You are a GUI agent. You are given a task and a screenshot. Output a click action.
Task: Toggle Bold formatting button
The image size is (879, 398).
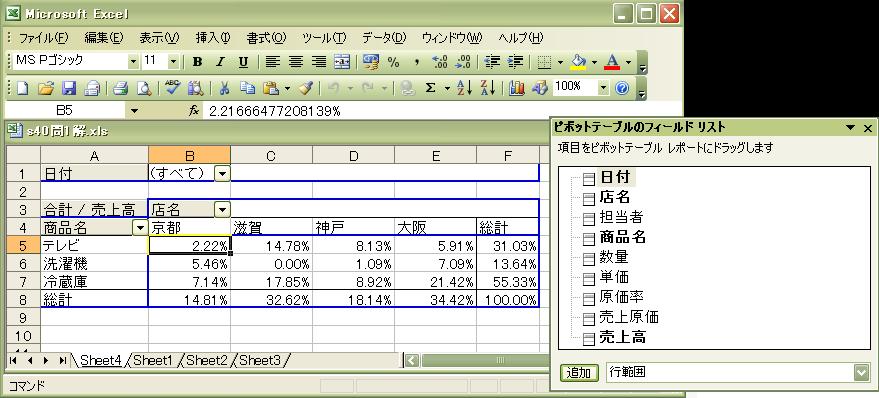point(197,62)
